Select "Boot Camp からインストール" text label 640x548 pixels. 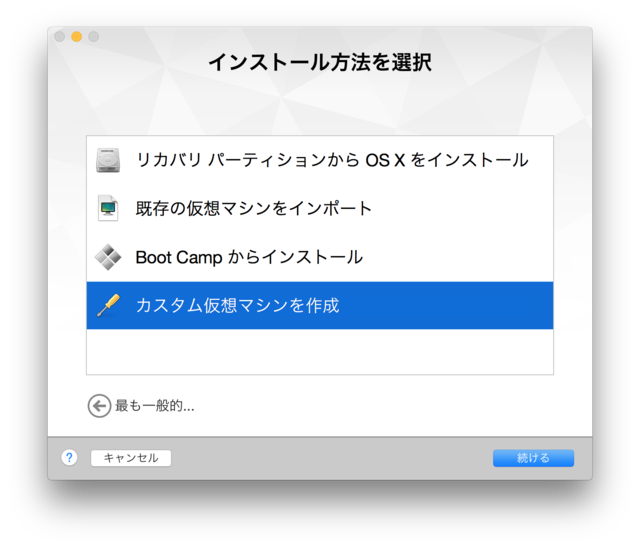pyautogui.click(x=249, y=257)
